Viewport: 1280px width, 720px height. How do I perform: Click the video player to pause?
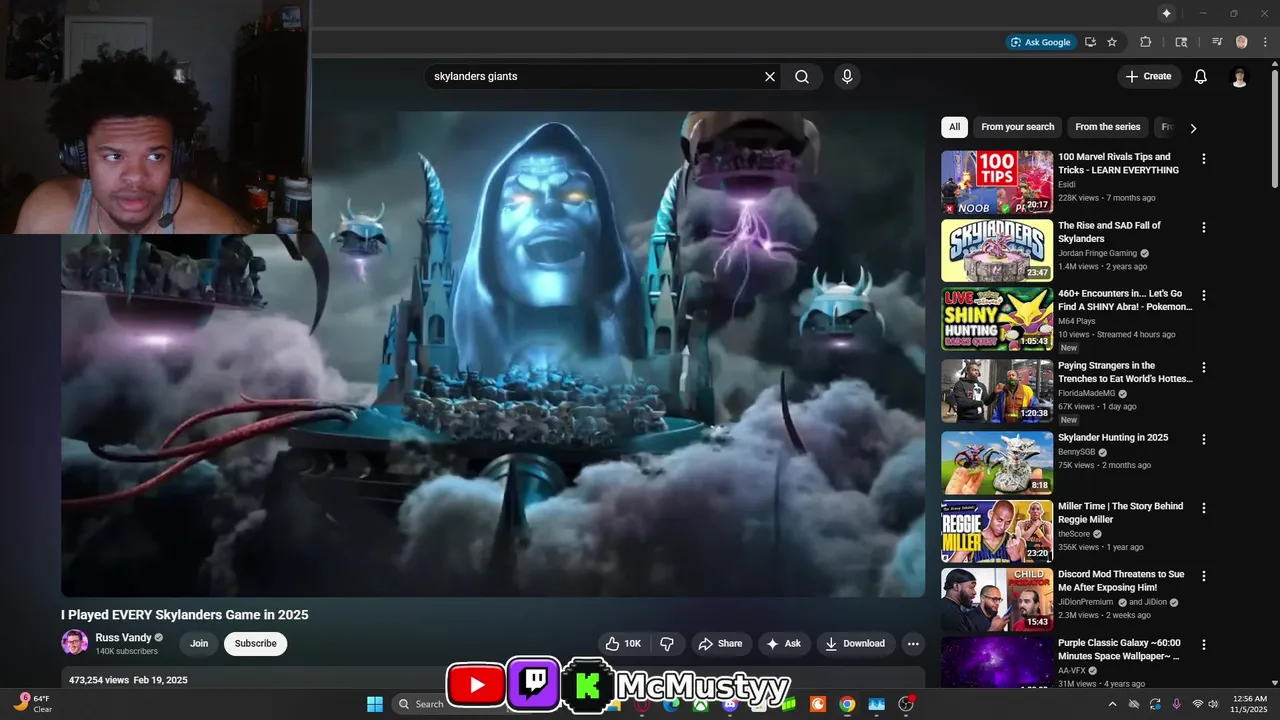pyautogui.click(x=493, y=354)
